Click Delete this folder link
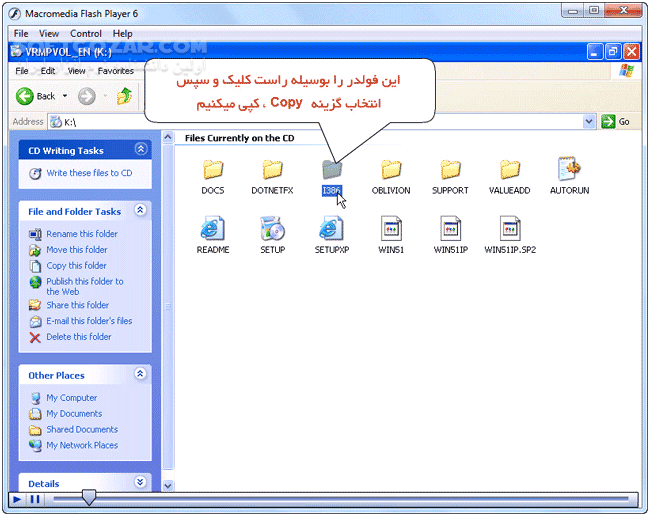 click(79, 337)
